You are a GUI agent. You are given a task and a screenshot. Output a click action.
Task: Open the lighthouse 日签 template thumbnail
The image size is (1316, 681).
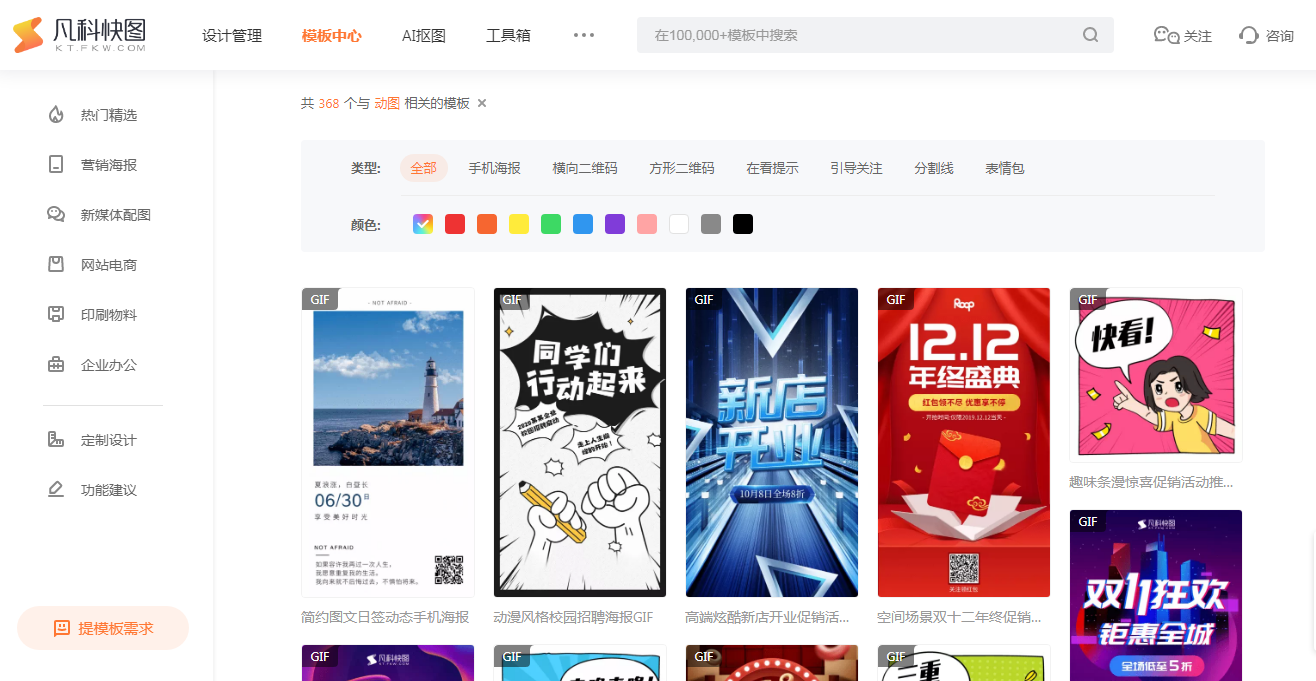(x=388, y=442)
